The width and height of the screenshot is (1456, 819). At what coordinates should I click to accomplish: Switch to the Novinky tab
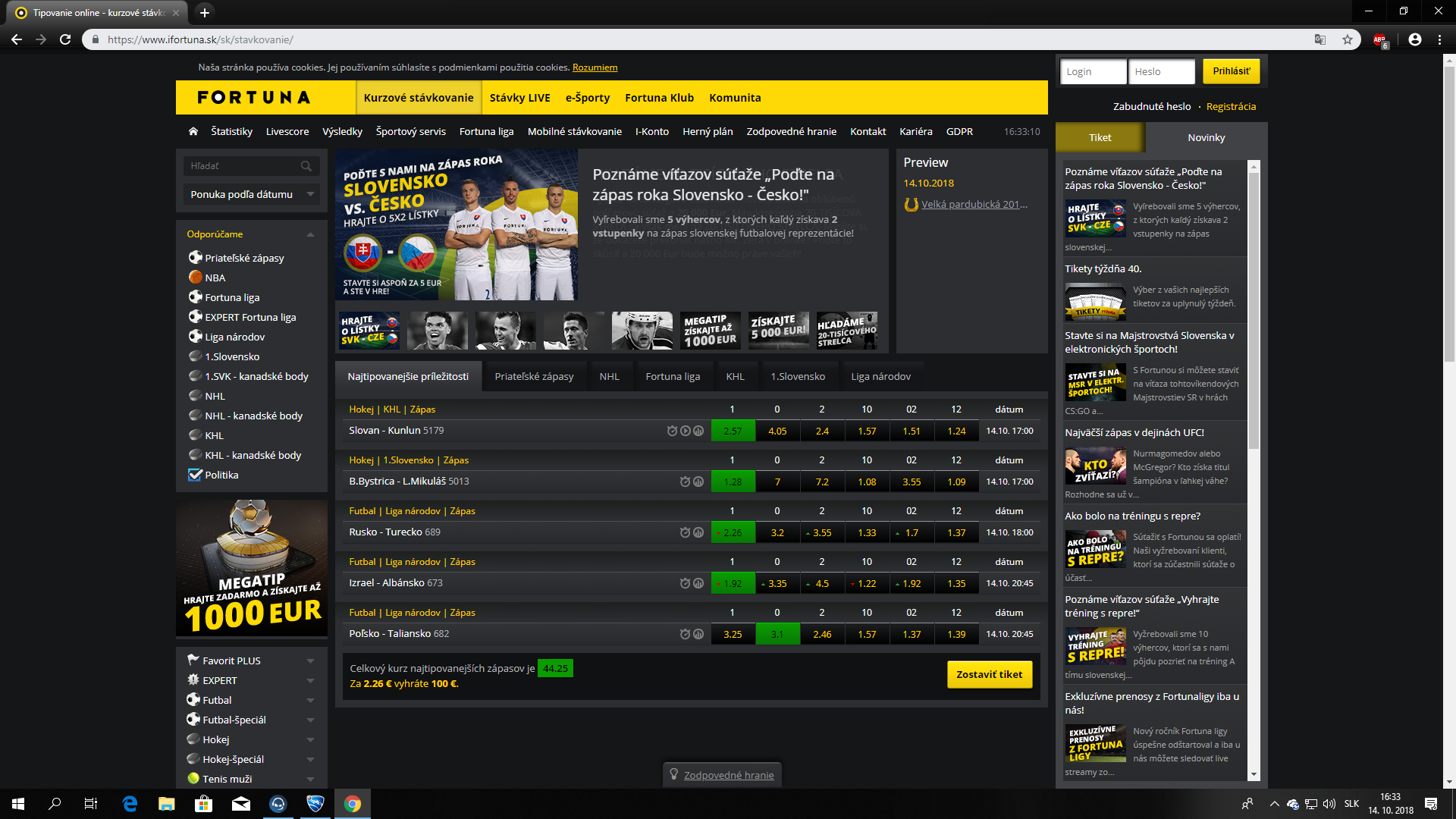[x=1206, y=137]
